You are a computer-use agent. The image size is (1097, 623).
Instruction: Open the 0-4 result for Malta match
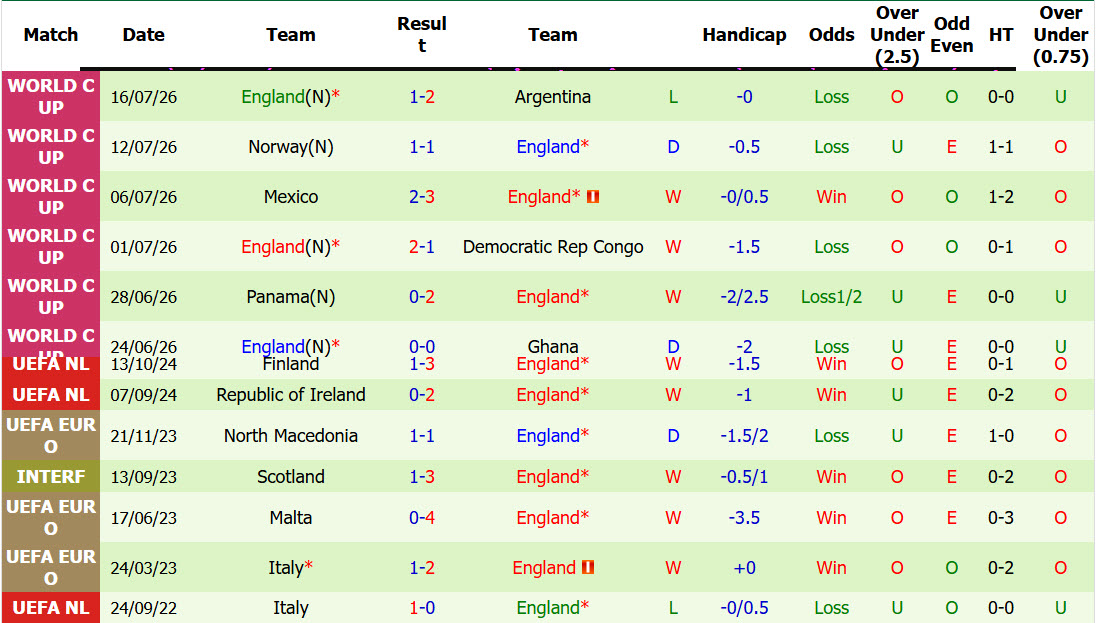422,518
